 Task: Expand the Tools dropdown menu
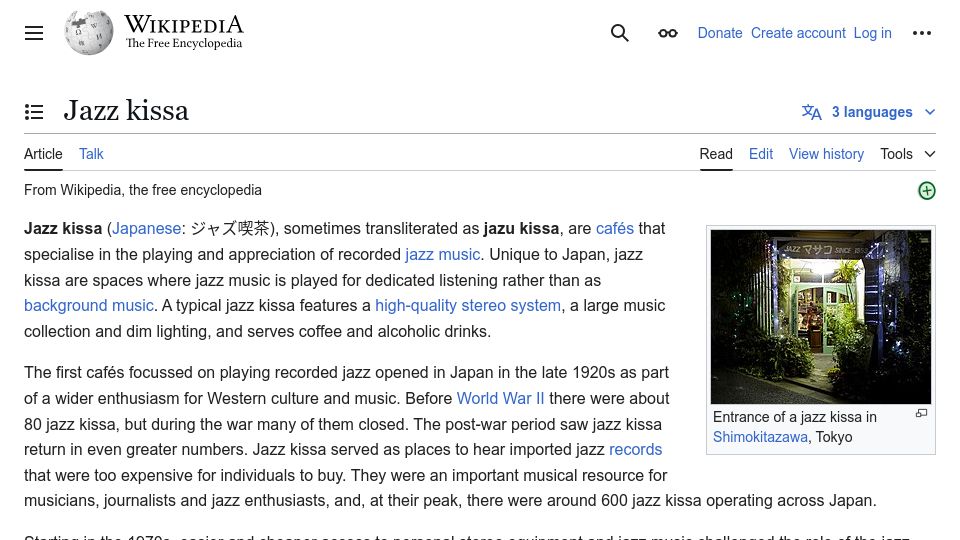coord(907,154)
